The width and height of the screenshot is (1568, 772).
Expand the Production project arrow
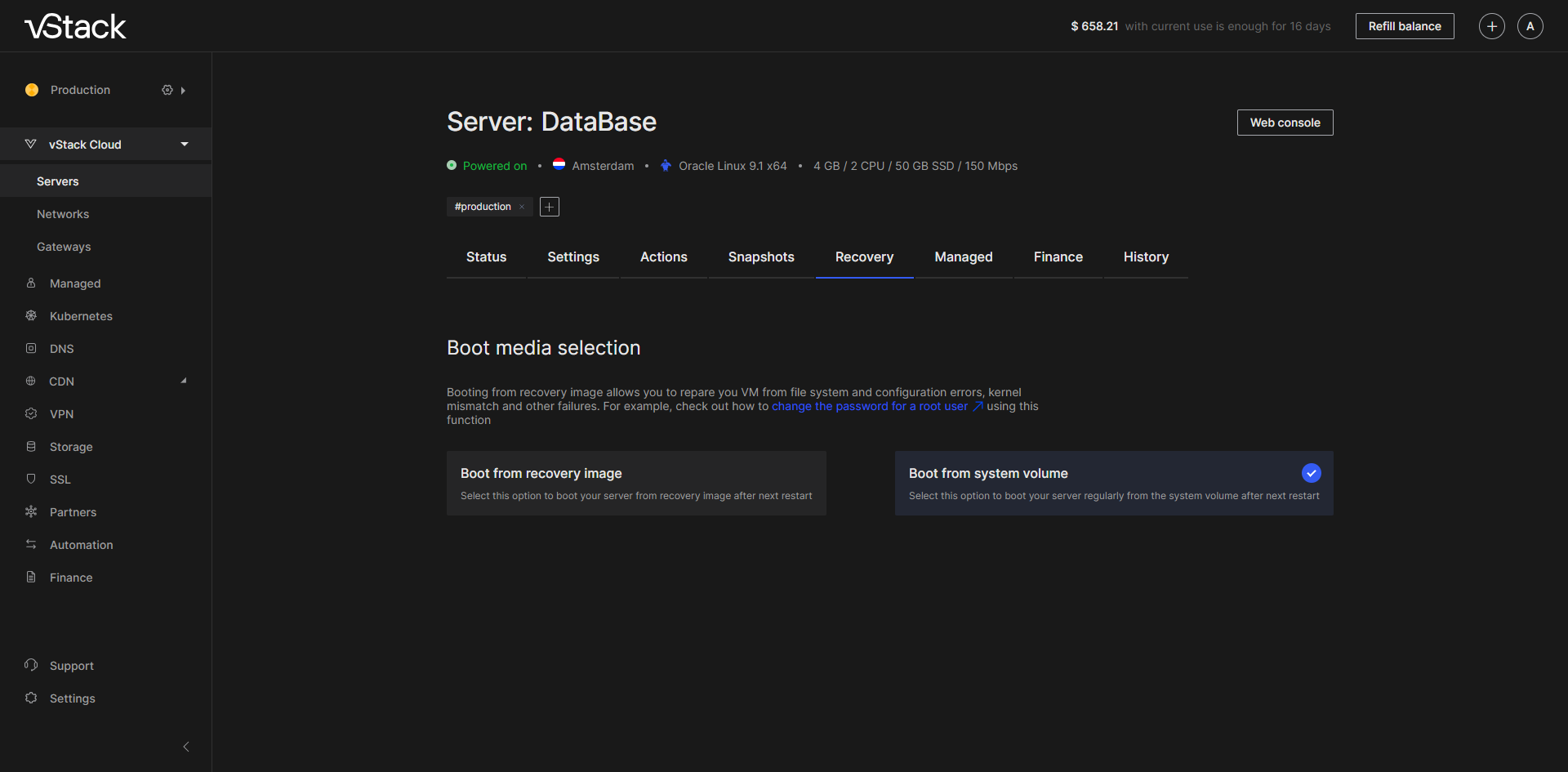(183, 91)
